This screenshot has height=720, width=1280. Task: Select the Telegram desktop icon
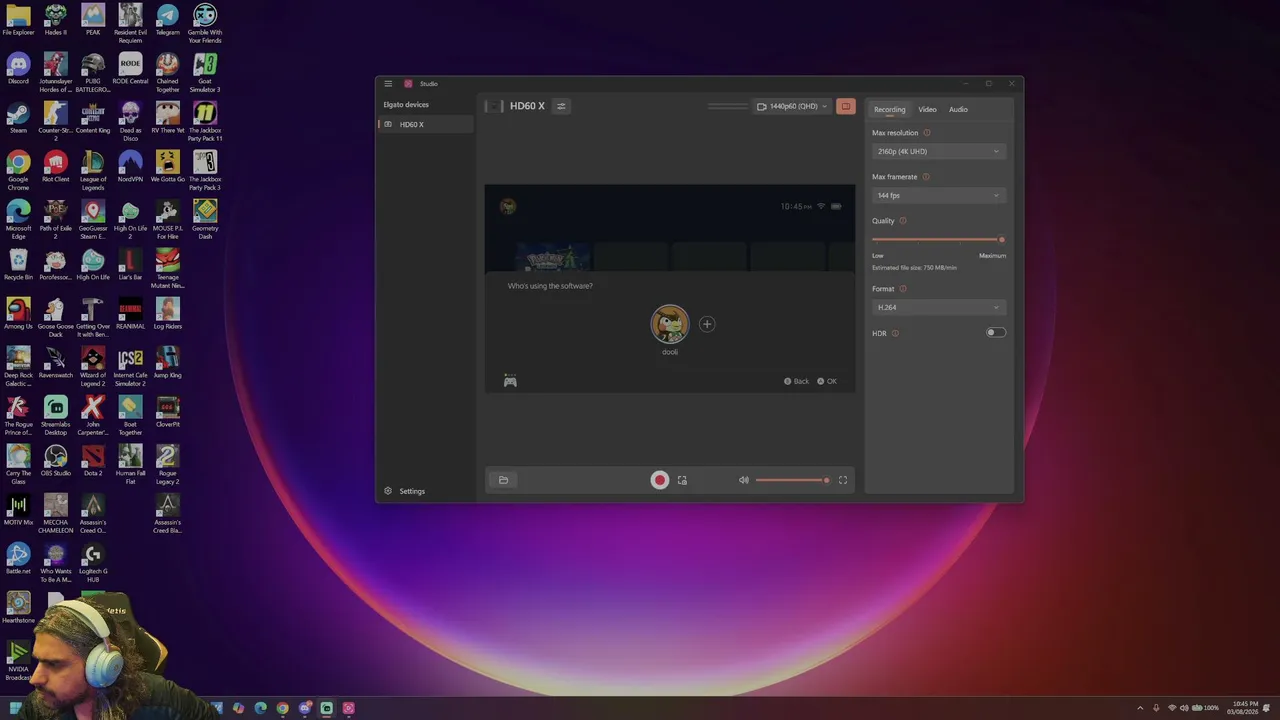(168, 20)
